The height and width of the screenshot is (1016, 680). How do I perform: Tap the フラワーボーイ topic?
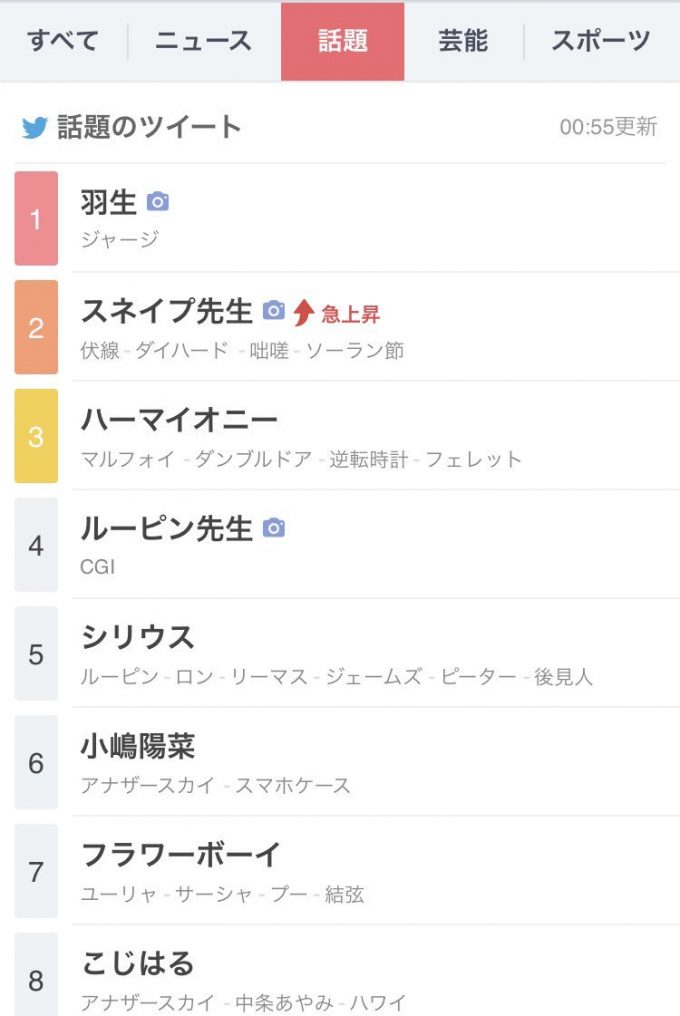click(180, 855)
